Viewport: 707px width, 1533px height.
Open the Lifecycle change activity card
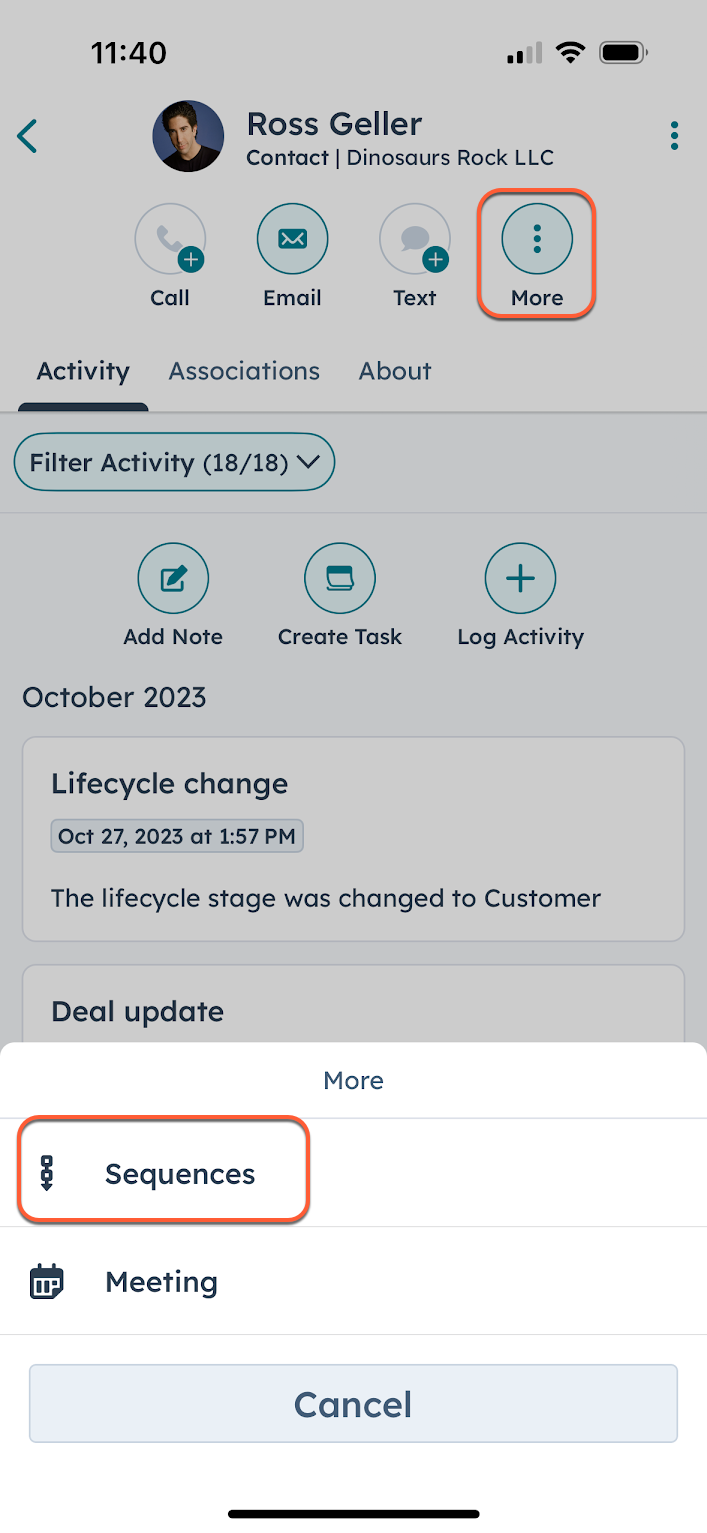click(x=352, y=838)
